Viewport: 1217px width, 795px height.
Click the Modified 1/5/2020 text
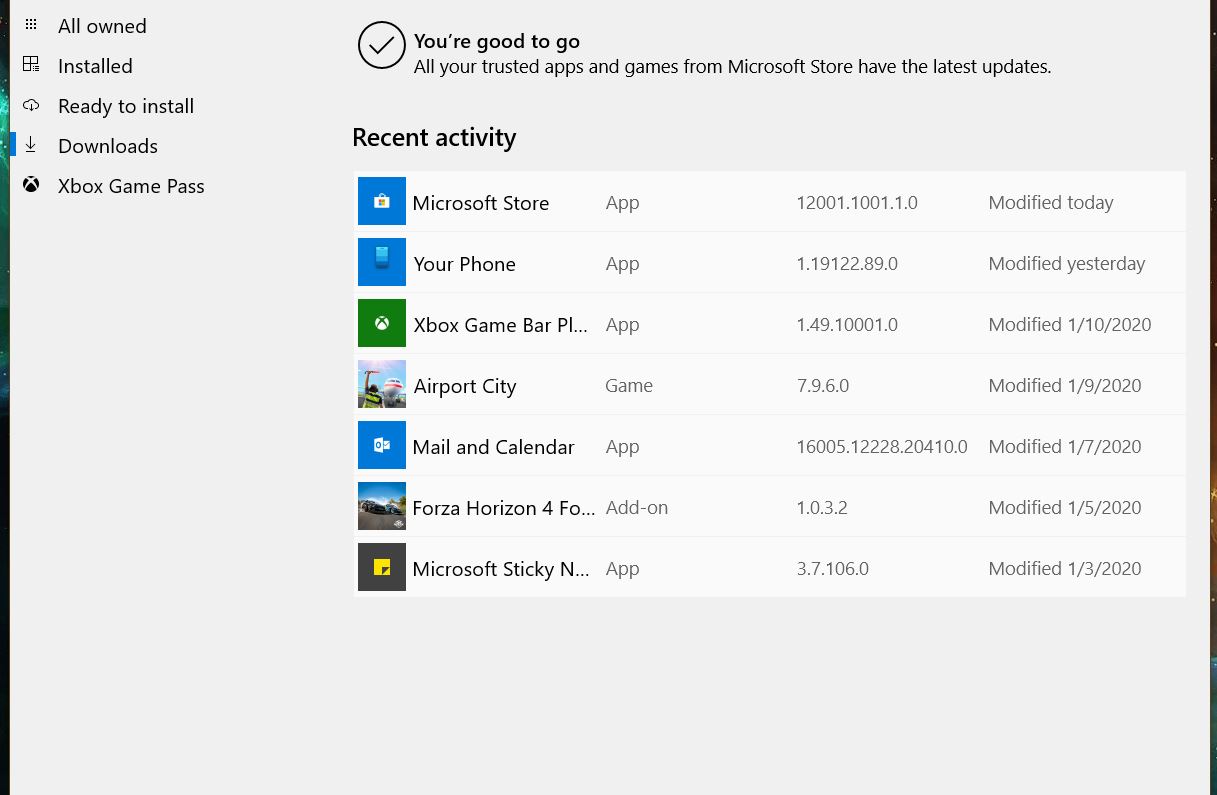tap(1065, 508)
